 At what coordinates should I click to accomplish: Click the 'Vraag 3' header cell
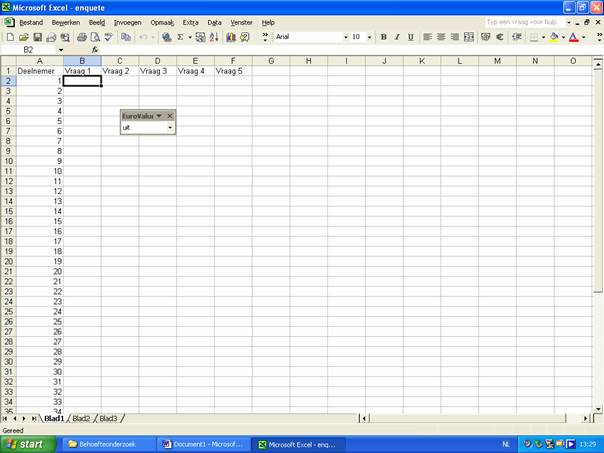[158, 71]
